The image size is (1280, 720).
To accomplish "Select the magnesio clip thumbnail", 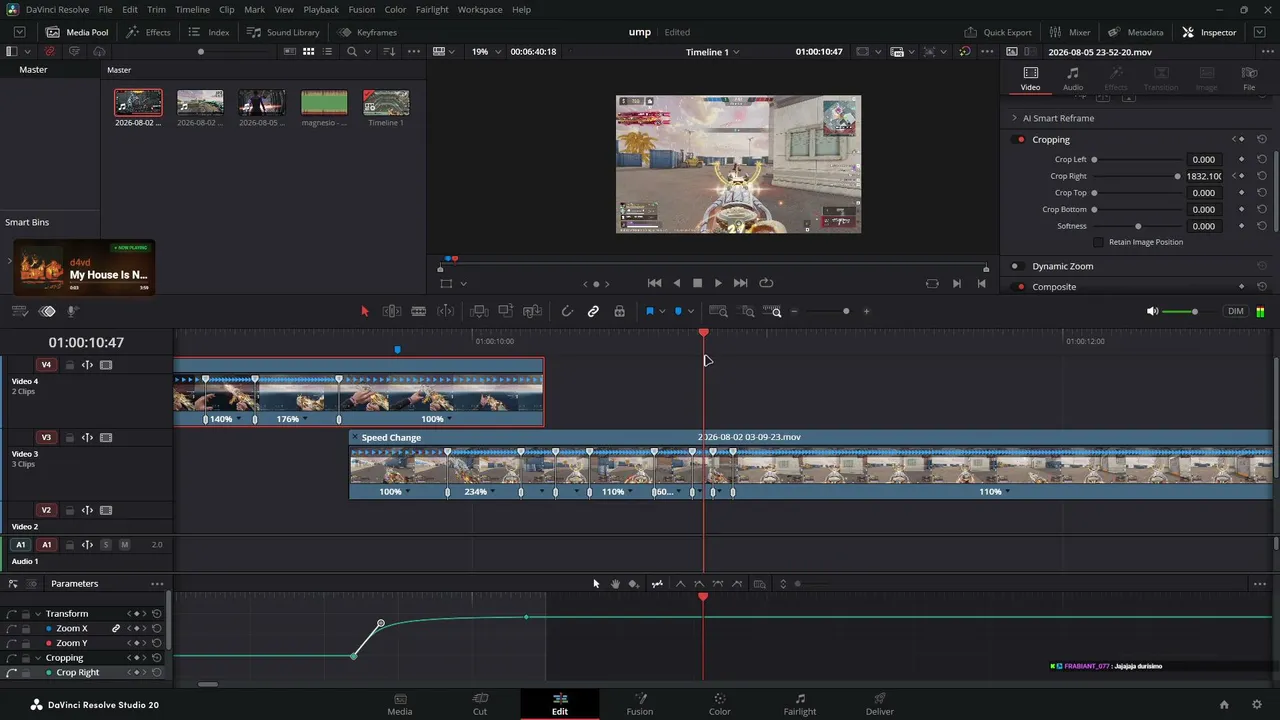I will pos(324,102).
